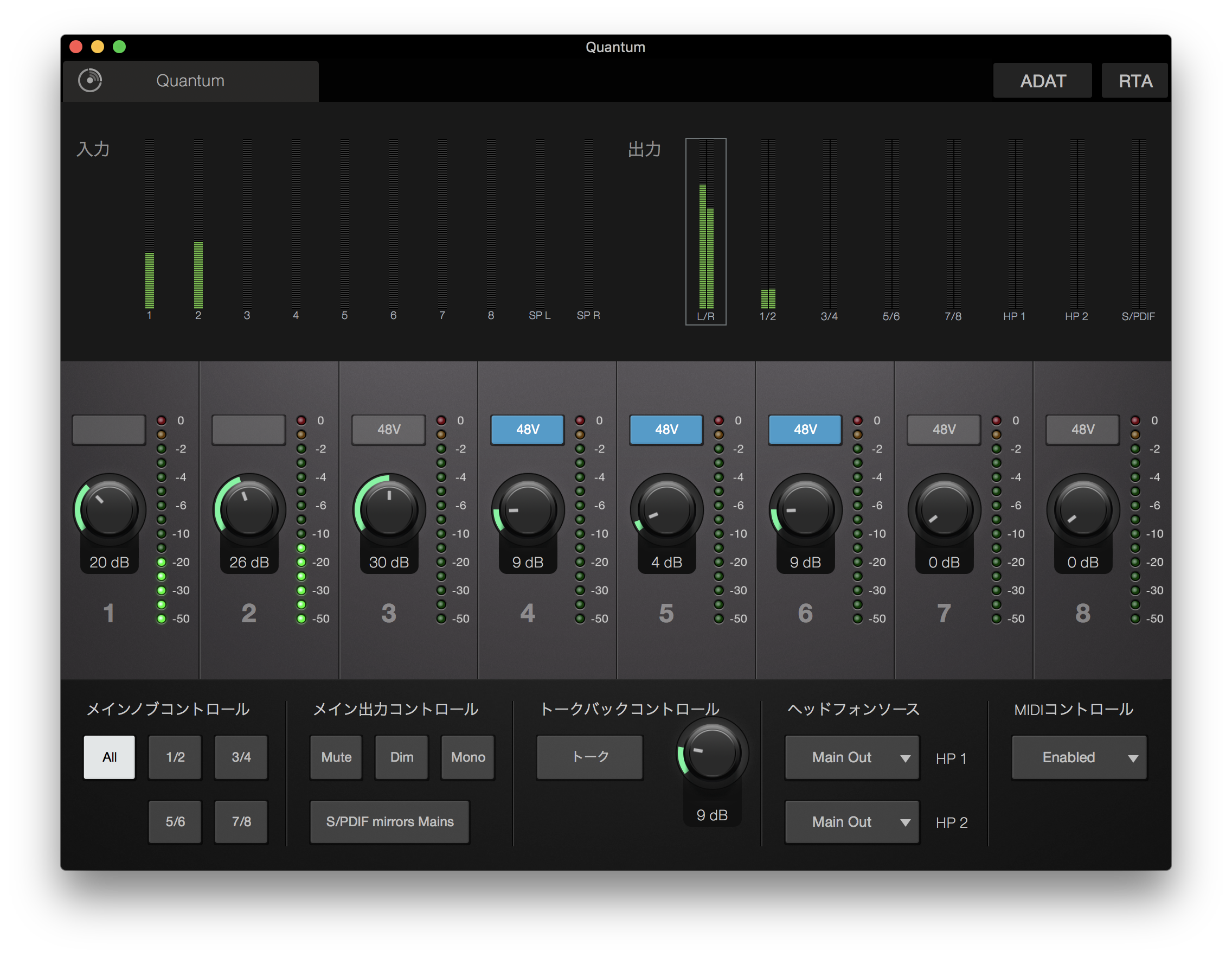This screenshot has width=1232, height=957.
Task: Open HP 1 headphone source dropdown
Action: pyautogui.click(x=852, y=757)
